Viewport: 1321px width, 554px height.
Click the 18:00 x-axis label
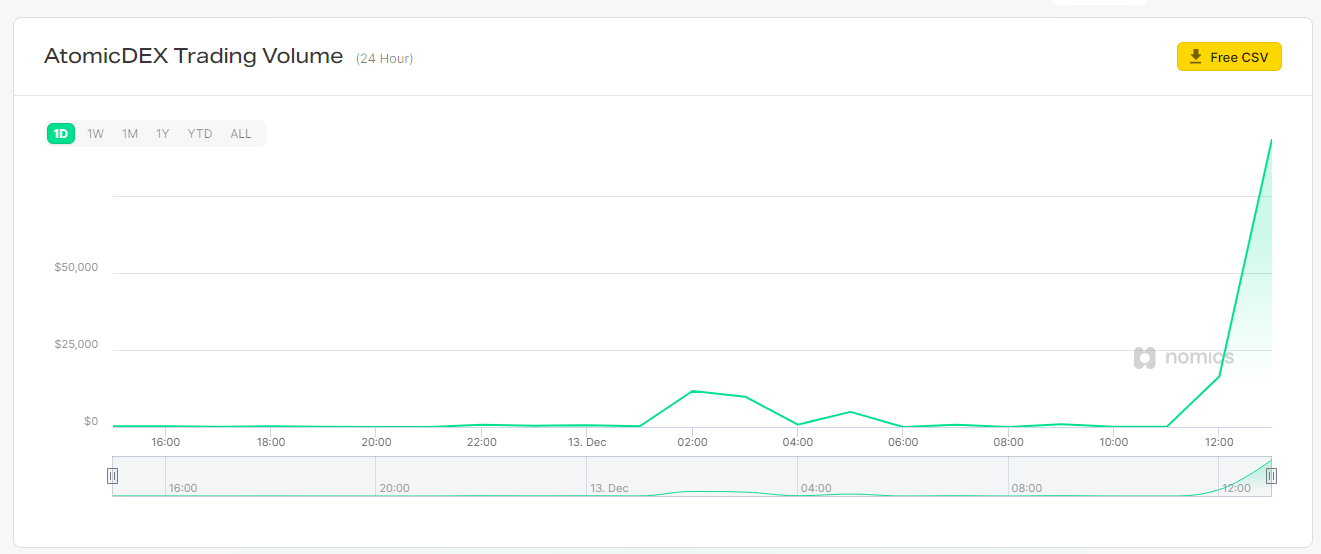point(270,442)
